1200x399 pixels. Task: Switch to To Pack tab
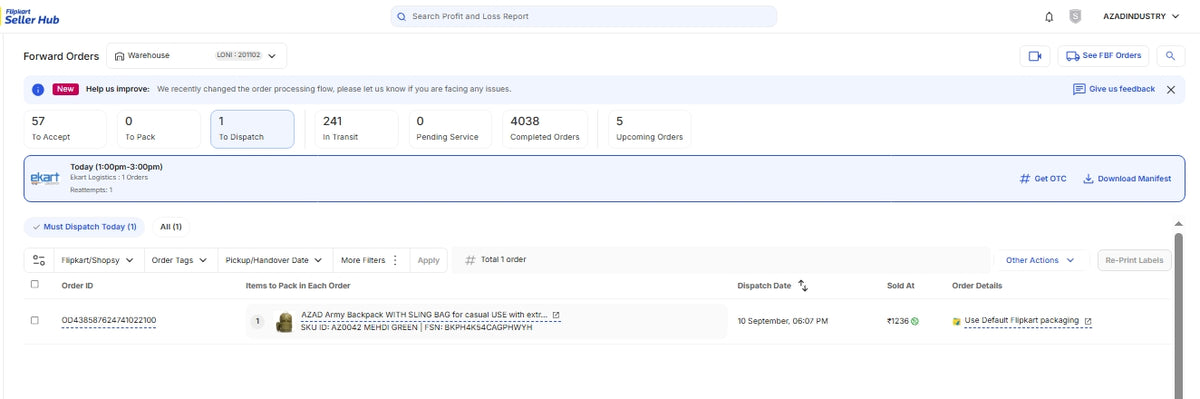158,128
